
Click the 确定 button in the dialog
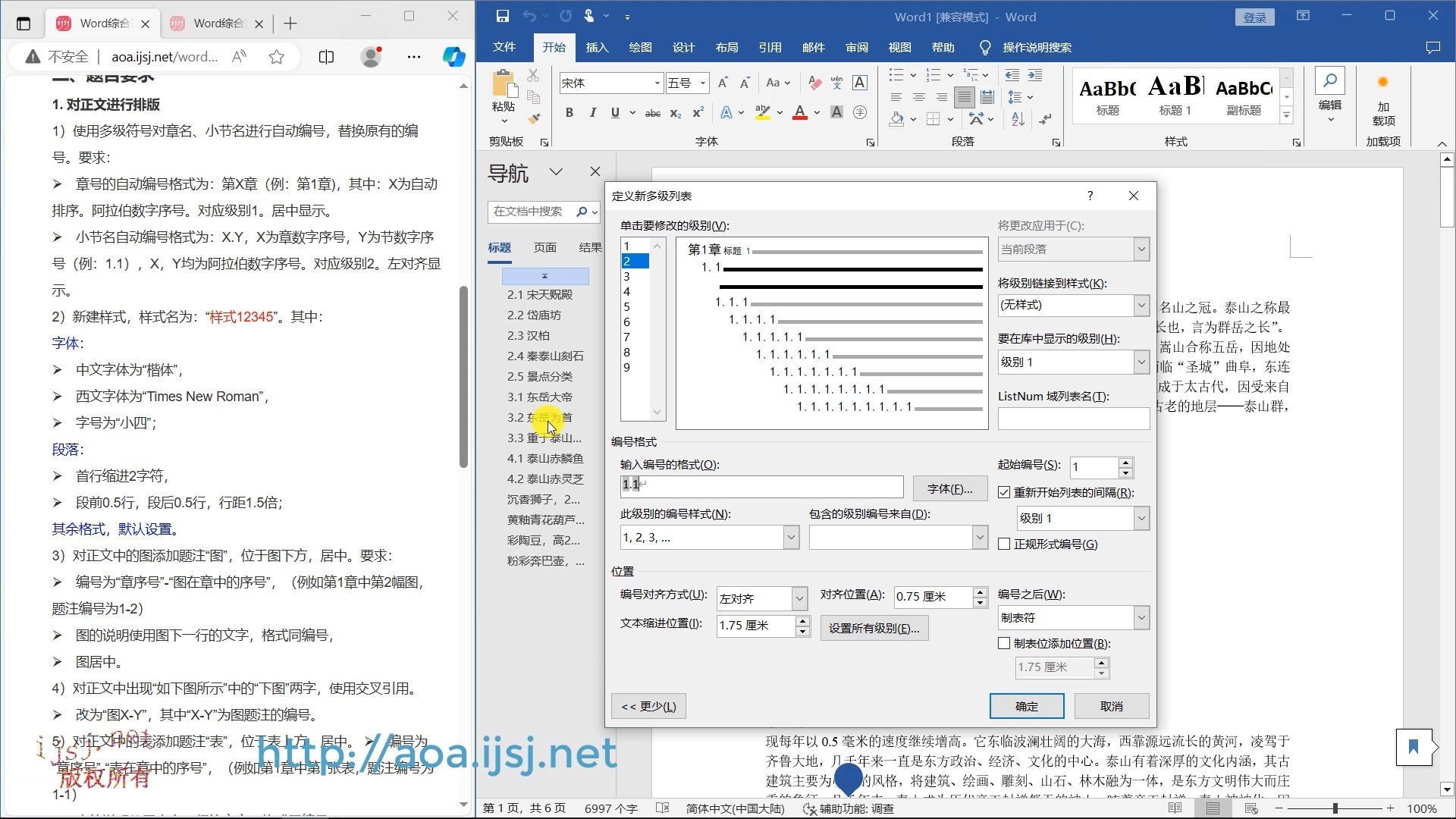[x=1026, y=705]
